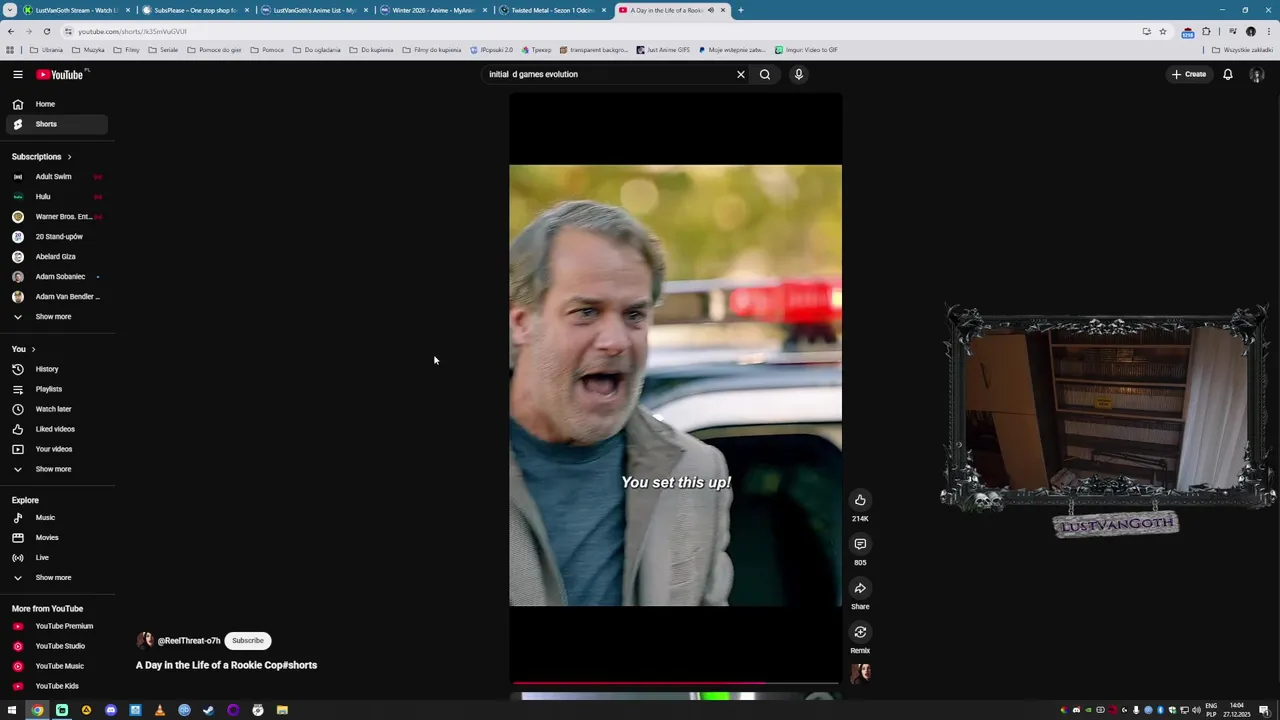Seek using the red video progress bar
The image size is (1280, 720).
pyautogui.click(x=675, y=683)
